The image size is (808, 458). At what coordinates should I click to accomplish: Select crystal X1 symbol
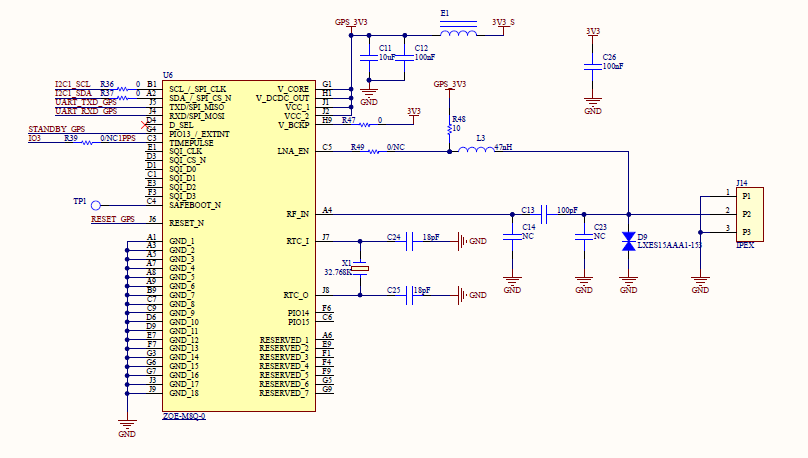point(362,267)
